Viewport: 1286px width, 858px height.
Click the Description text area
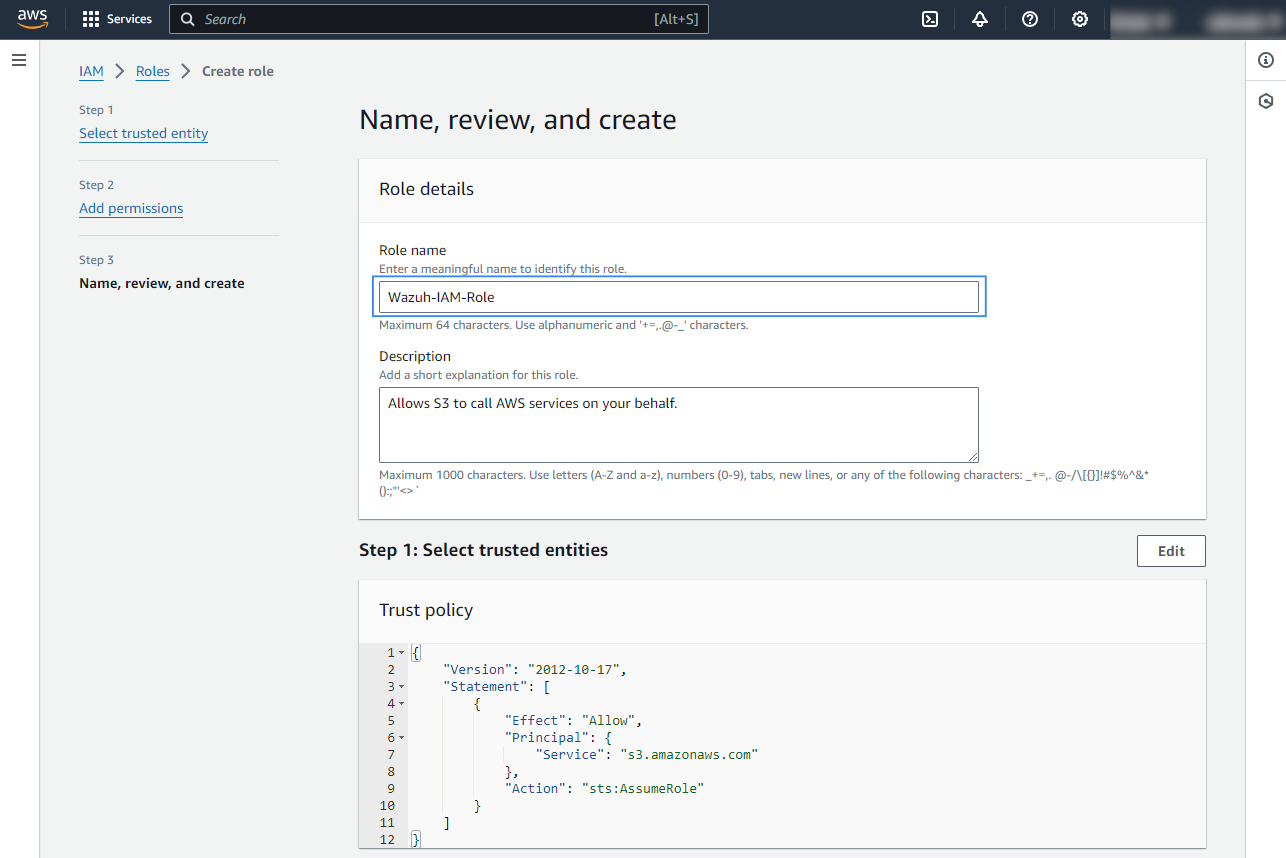678,424
